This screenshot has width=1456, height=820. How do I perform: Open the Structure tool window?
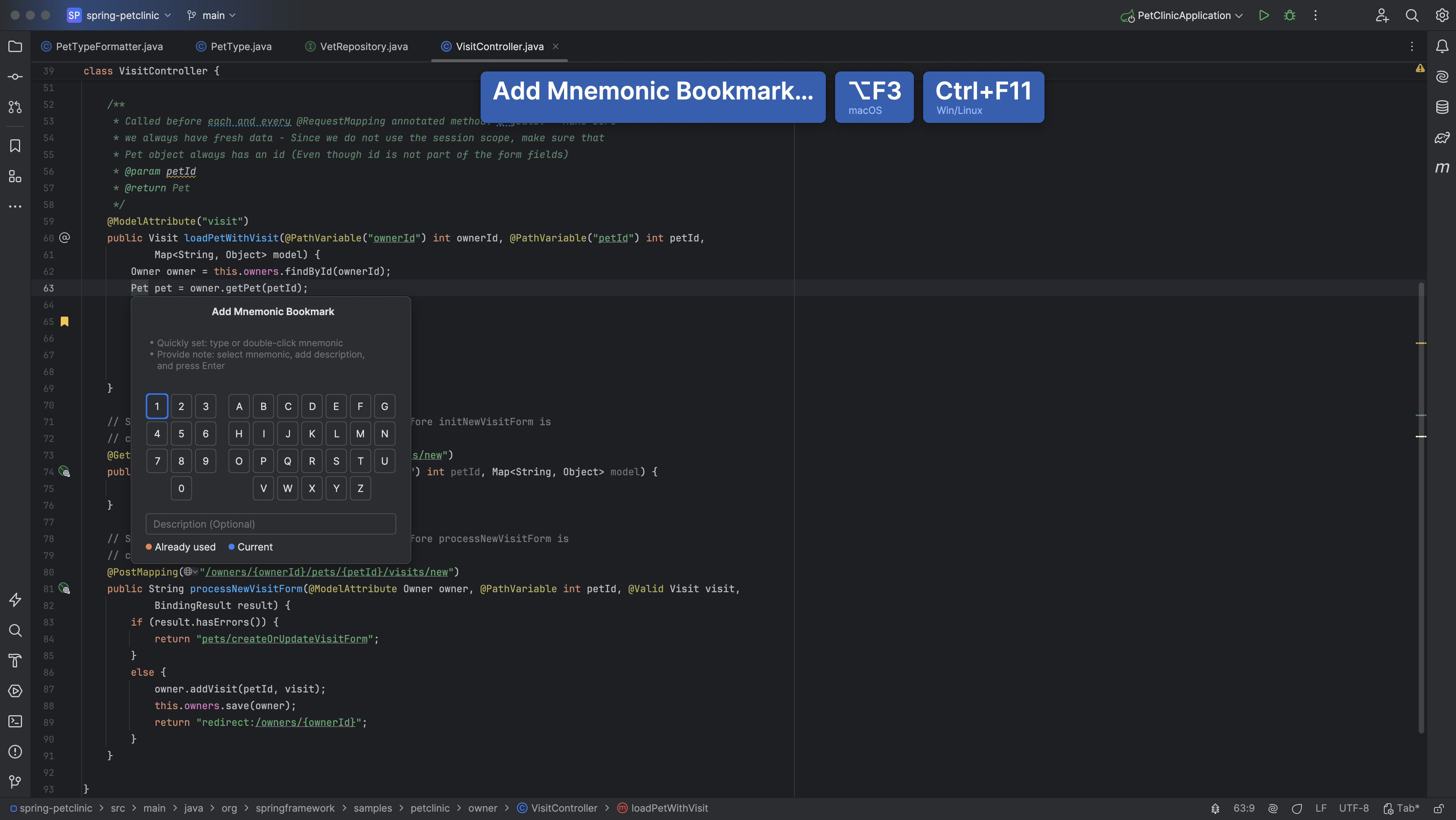[x=15, y=176]
